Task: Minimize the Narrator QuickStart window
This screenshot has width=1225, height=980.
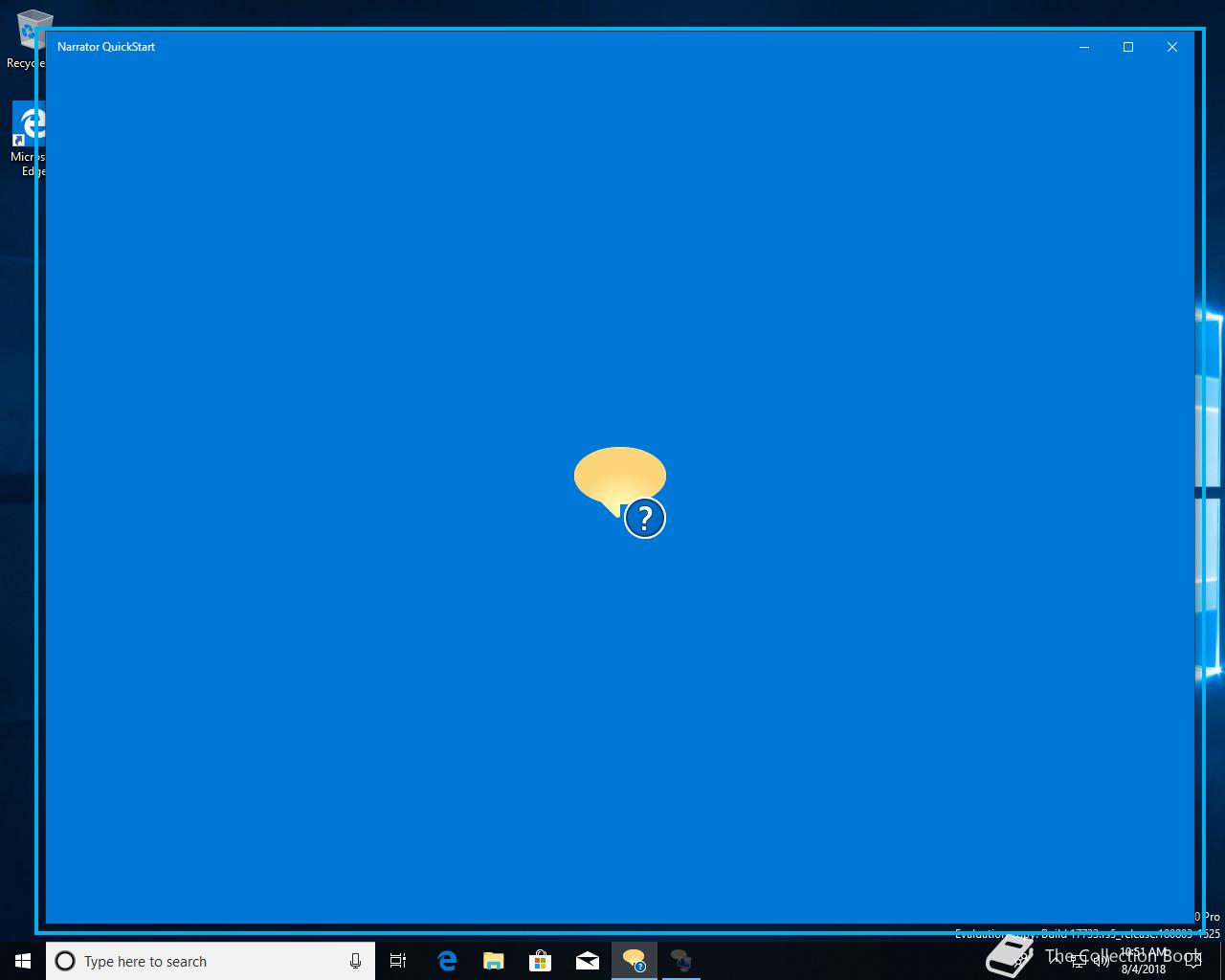Action: pyautogui.click(x=1084, y=47)
